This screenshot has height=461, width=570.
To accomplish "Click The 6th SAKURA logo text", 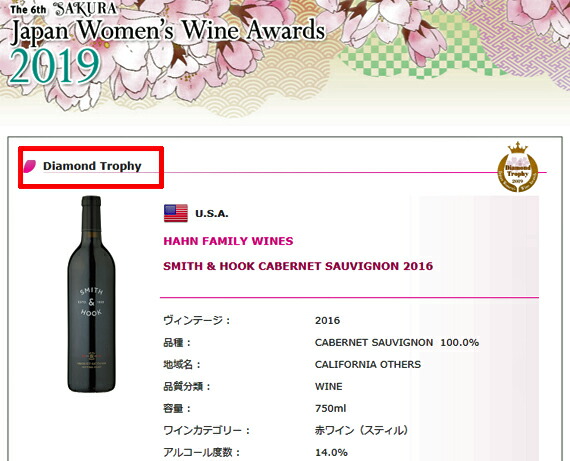I will pyautogui.click(x=64, y=9).
